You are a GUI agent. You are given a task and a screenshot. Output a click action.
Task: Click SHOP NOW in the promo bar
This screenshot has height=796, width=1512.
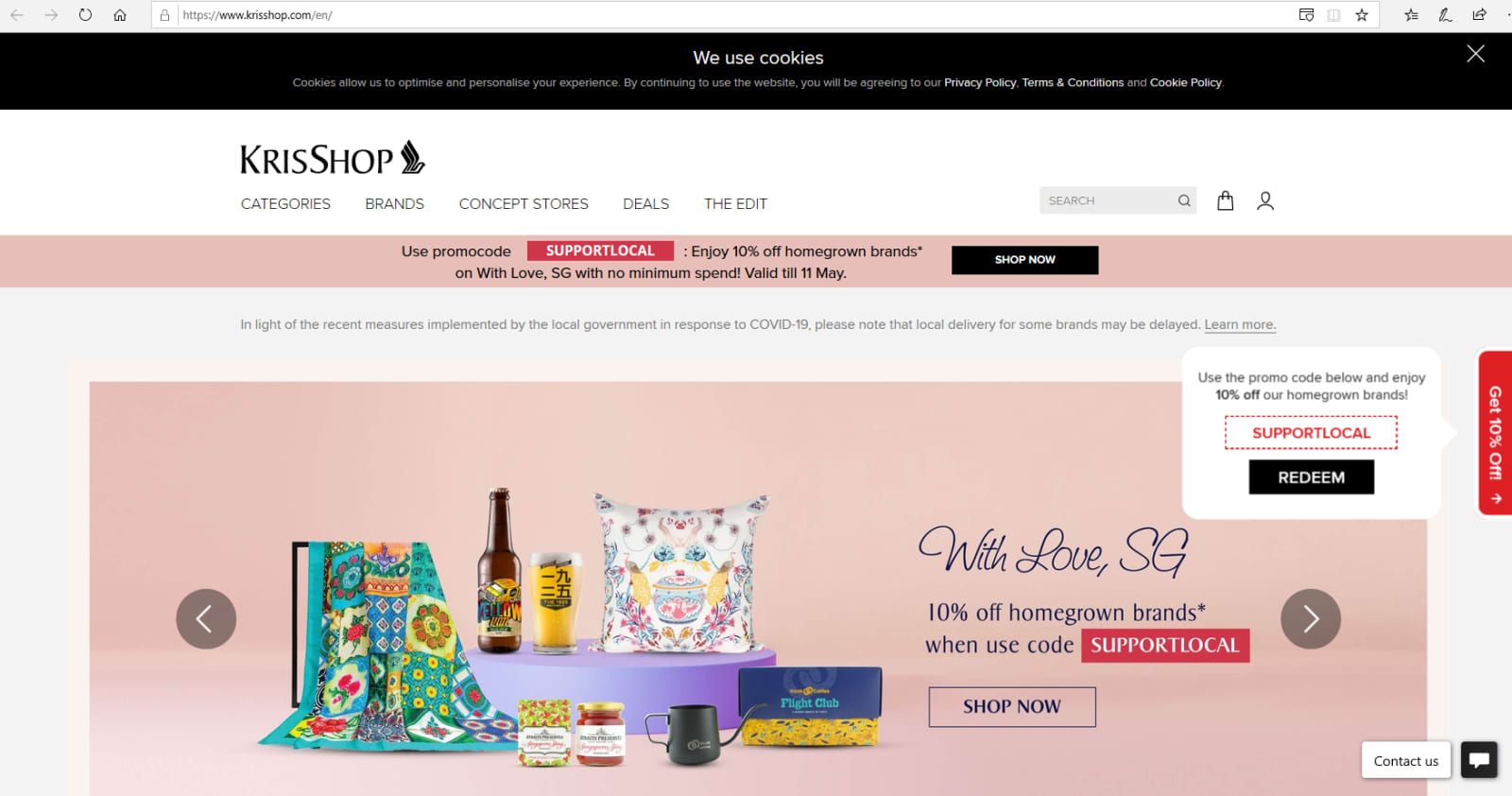pyautogui.click(x=1024, y=260)
